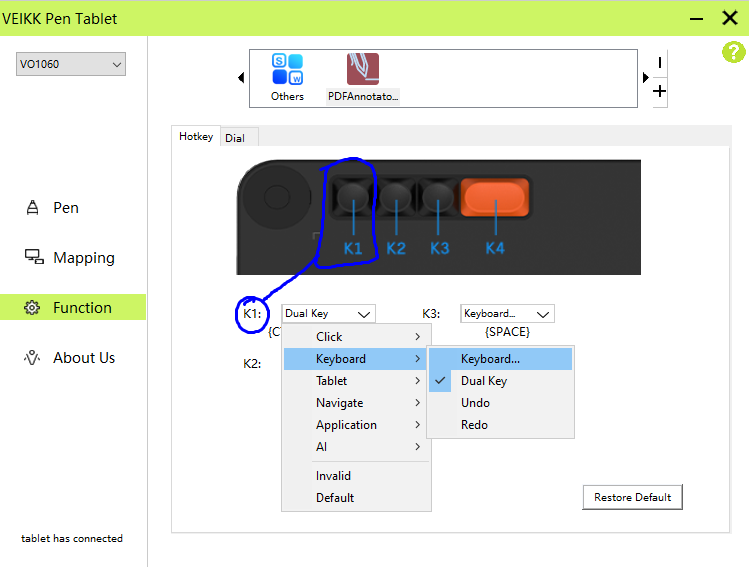Choose the checked Dual Key option

tap(500, 381)
